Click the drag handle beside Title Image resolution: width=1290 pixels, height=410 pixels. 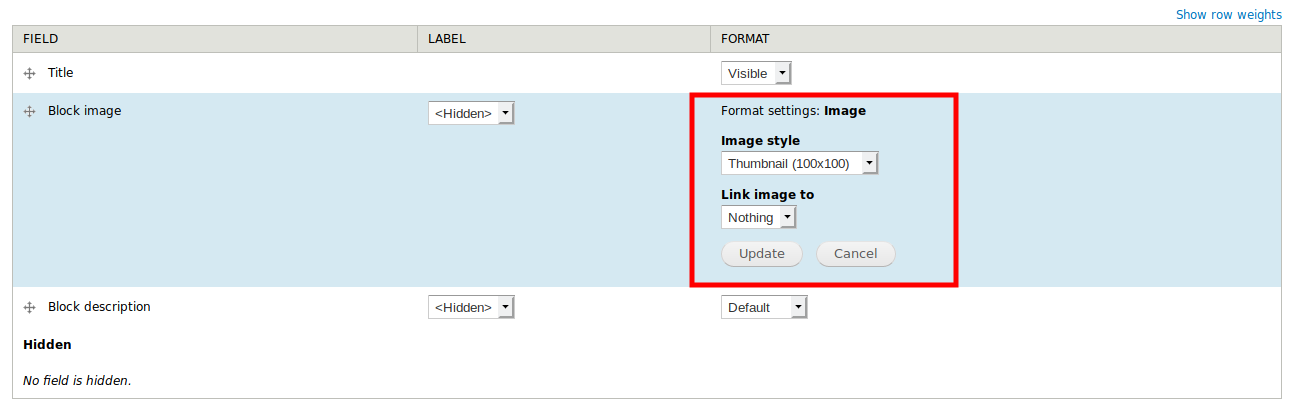[x=29, y=74]
